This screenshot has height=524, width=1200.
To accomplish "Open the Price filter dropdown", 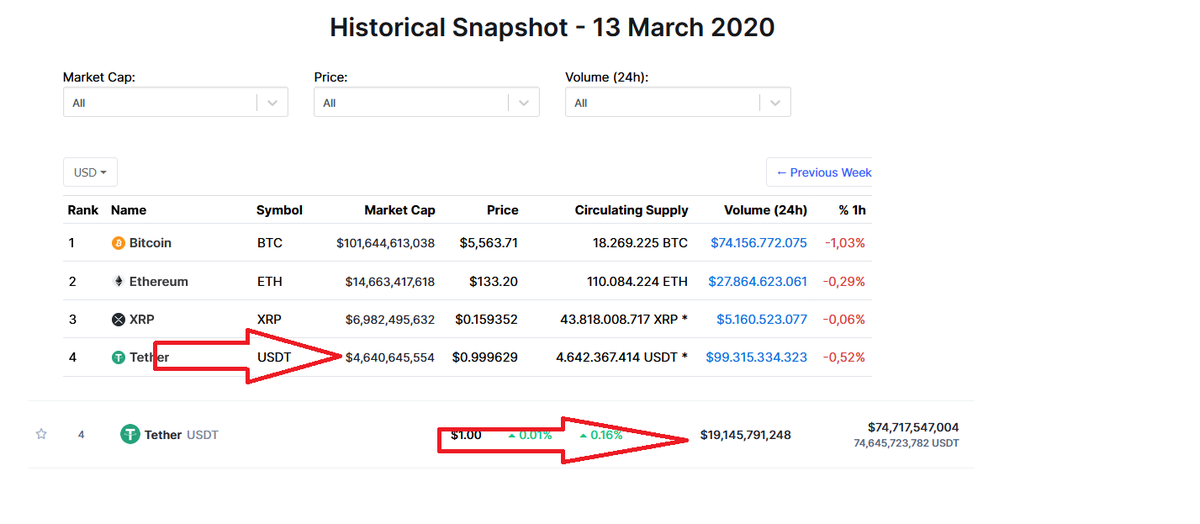I will click(426, 102).
